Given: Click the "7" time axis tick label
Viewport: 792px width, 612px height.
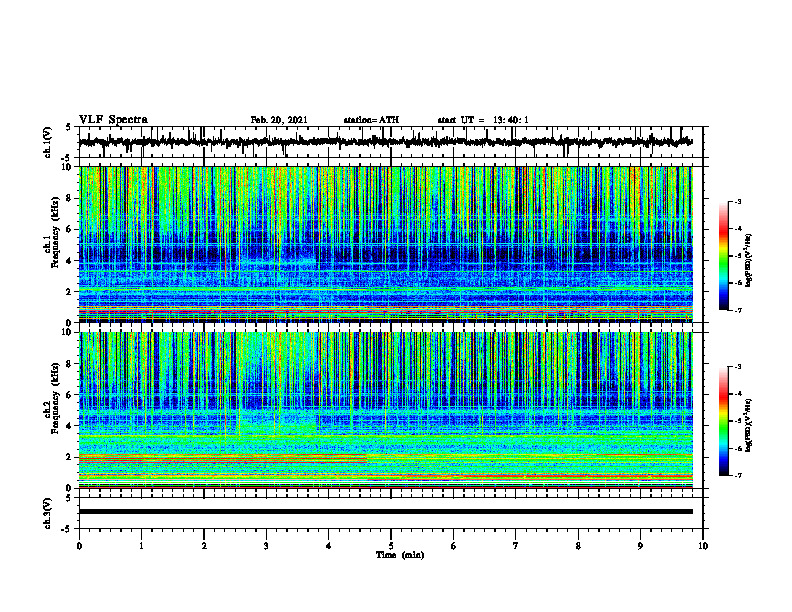Looking at the screenshot, I should point(516,546).
